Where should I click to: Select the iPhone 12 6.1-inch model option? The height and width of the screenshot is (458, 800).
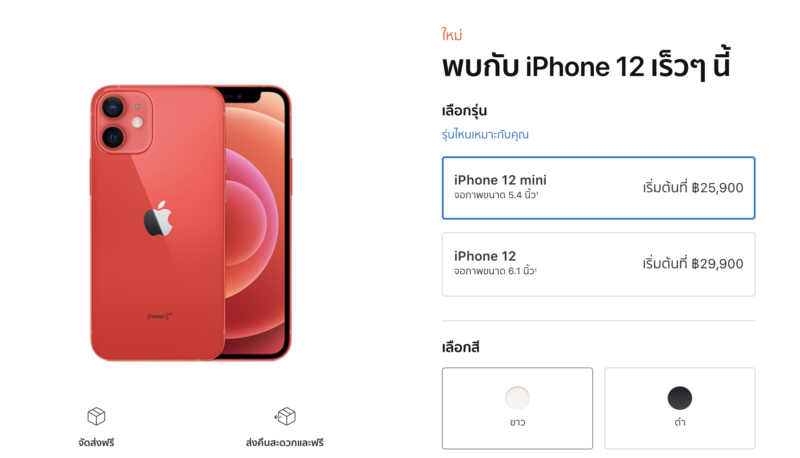click(x=598, y=264)
